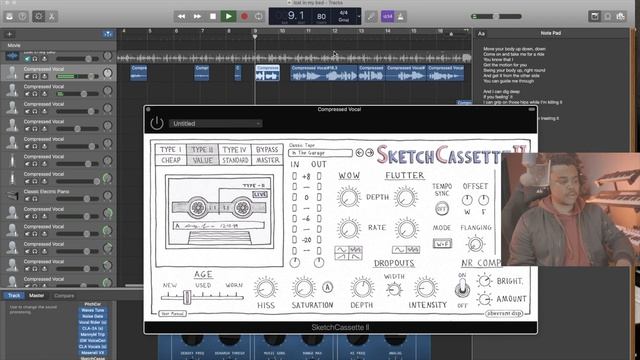The width and height of the screenshot is (640, 360).
Task: Start recording with the red Record button
Action: pyautogui.click(x=244, y=16)
